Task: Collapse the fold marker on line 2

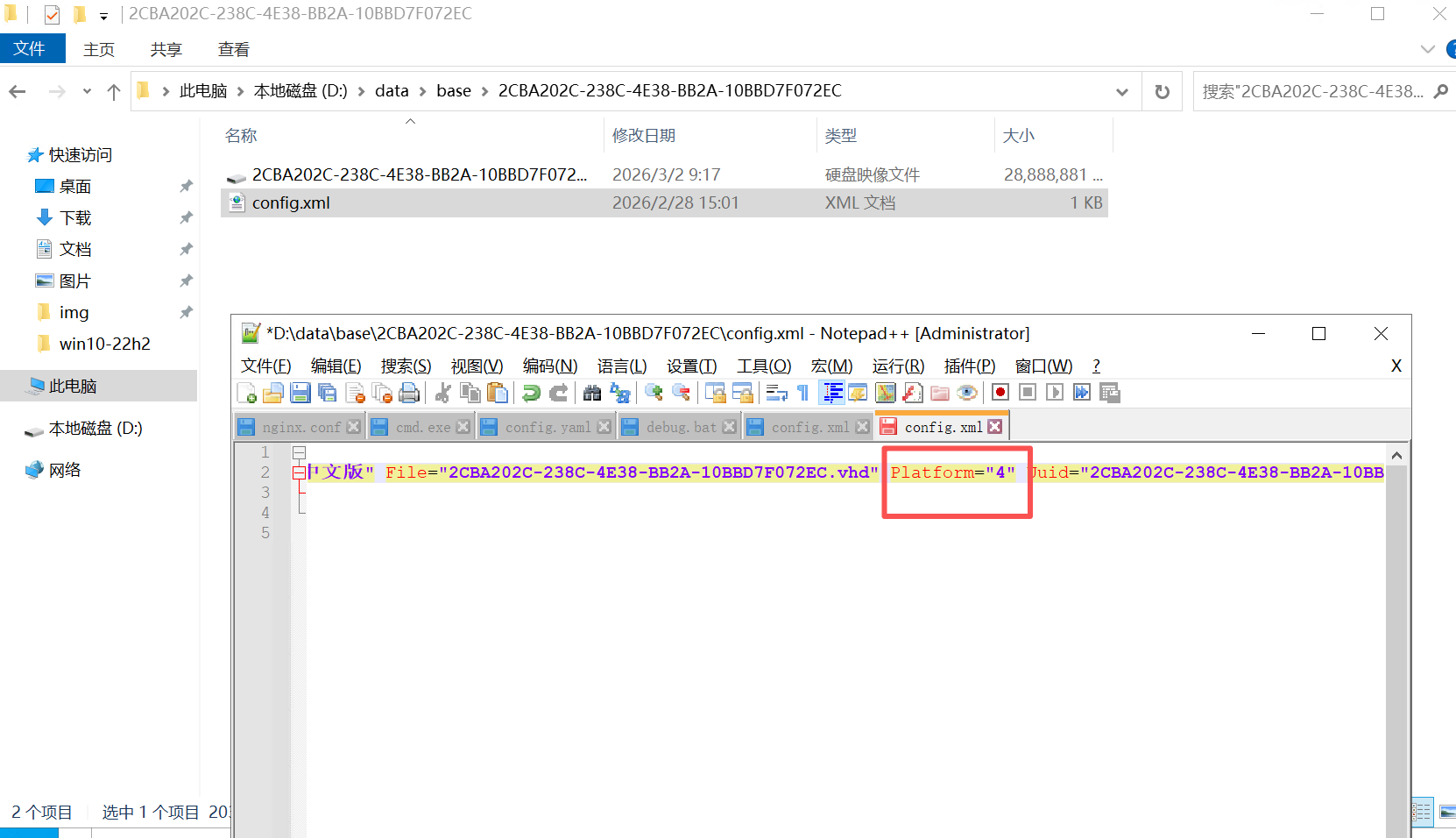Action: coord(299,472)
